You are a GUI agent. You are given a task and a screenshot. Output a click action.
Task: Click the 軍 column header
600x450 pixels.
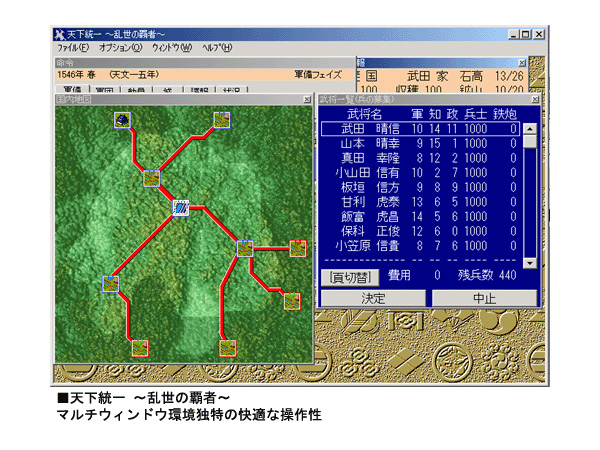click(417, 114)
